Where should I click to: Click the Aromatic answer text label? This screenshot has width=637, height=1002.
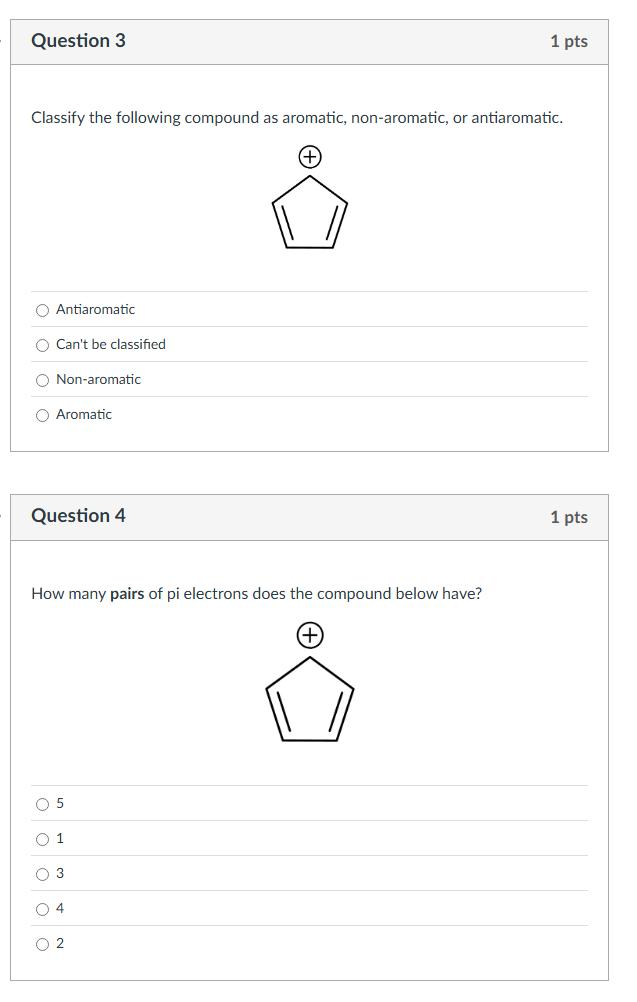[x=83, y=415]
